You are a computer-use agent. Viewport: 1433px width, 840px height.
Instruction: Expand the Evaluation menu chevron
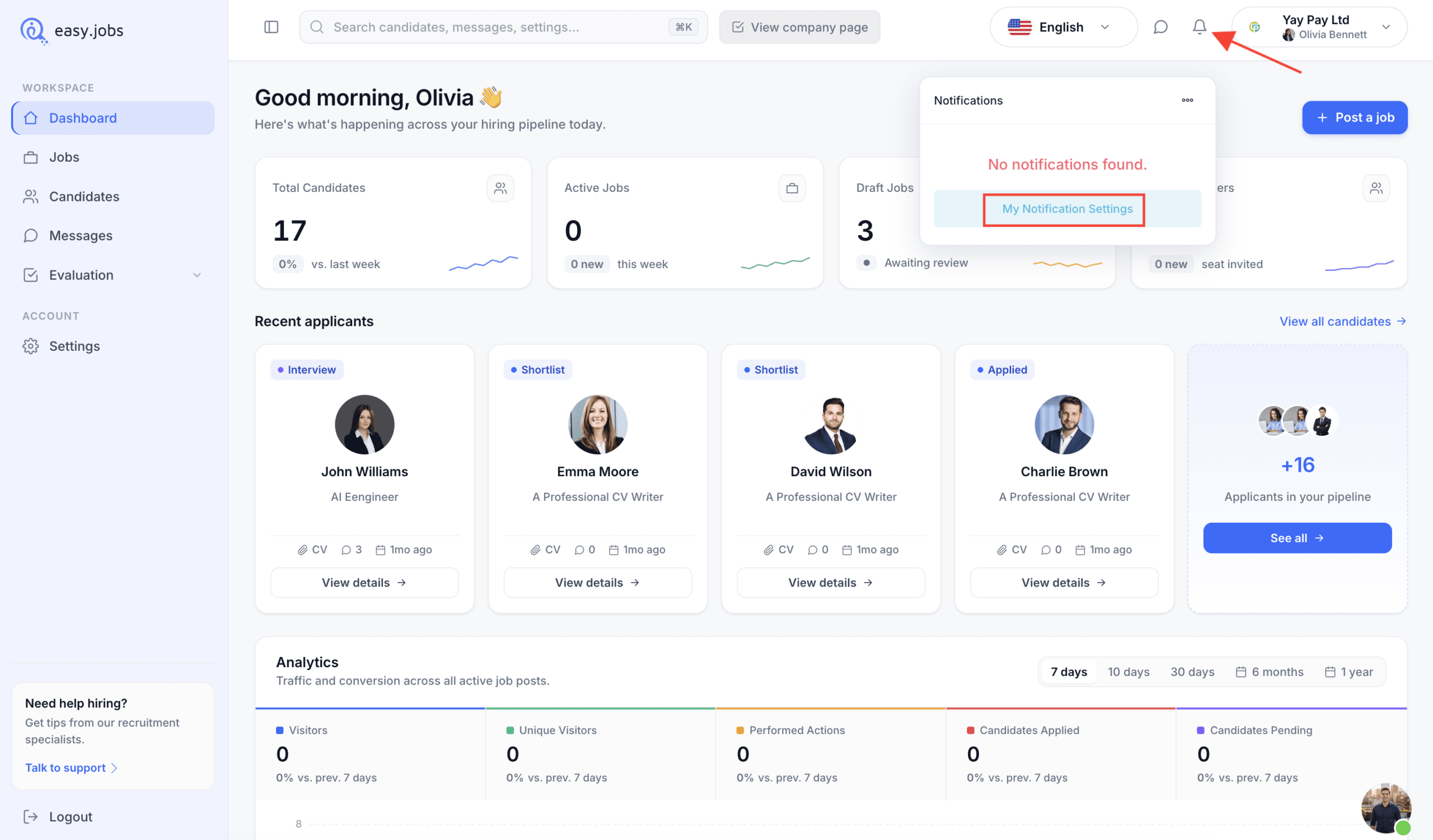(196, 275)
